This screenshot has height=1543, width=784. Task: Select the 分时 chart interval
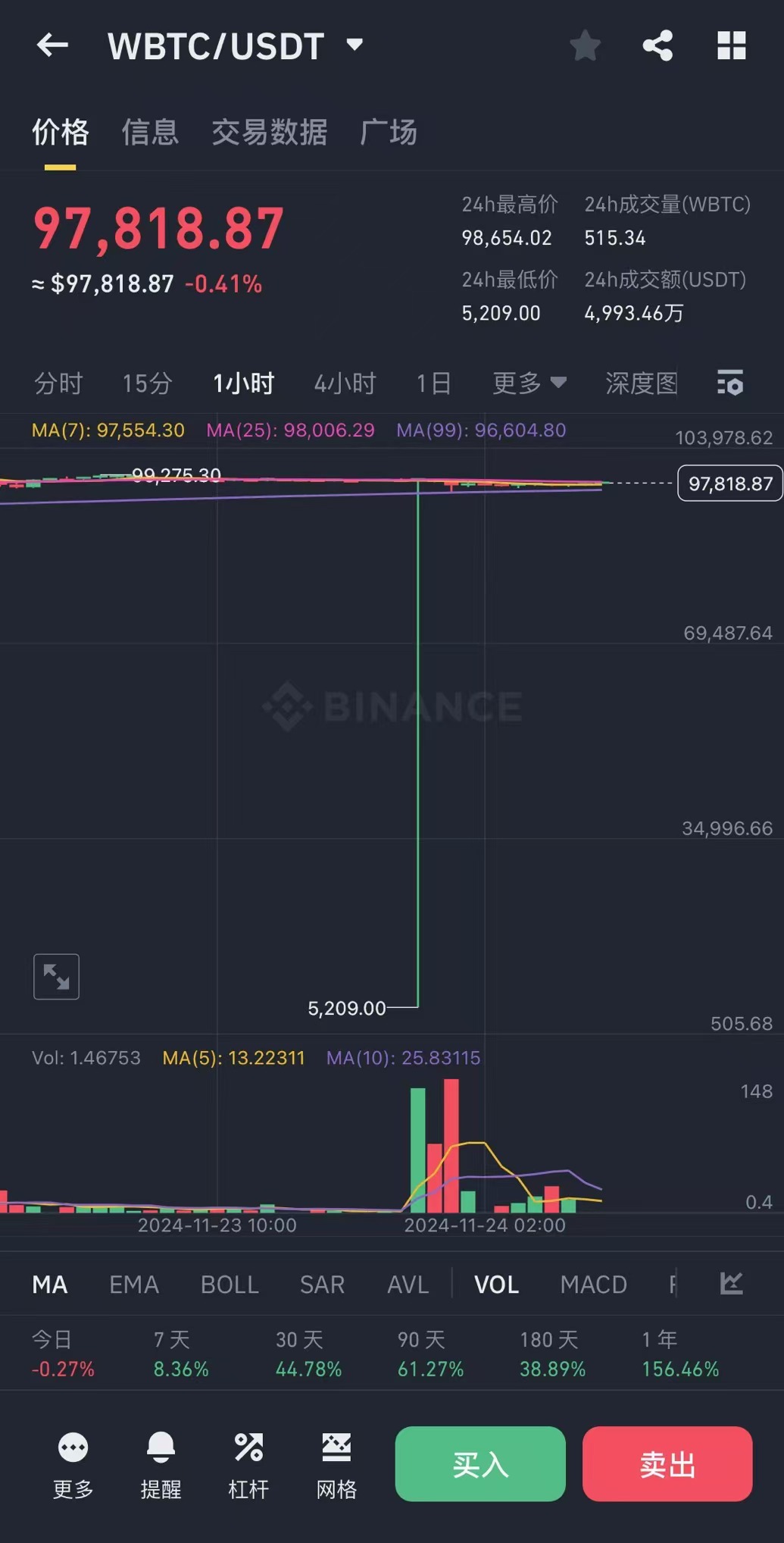tap(58, 383)
